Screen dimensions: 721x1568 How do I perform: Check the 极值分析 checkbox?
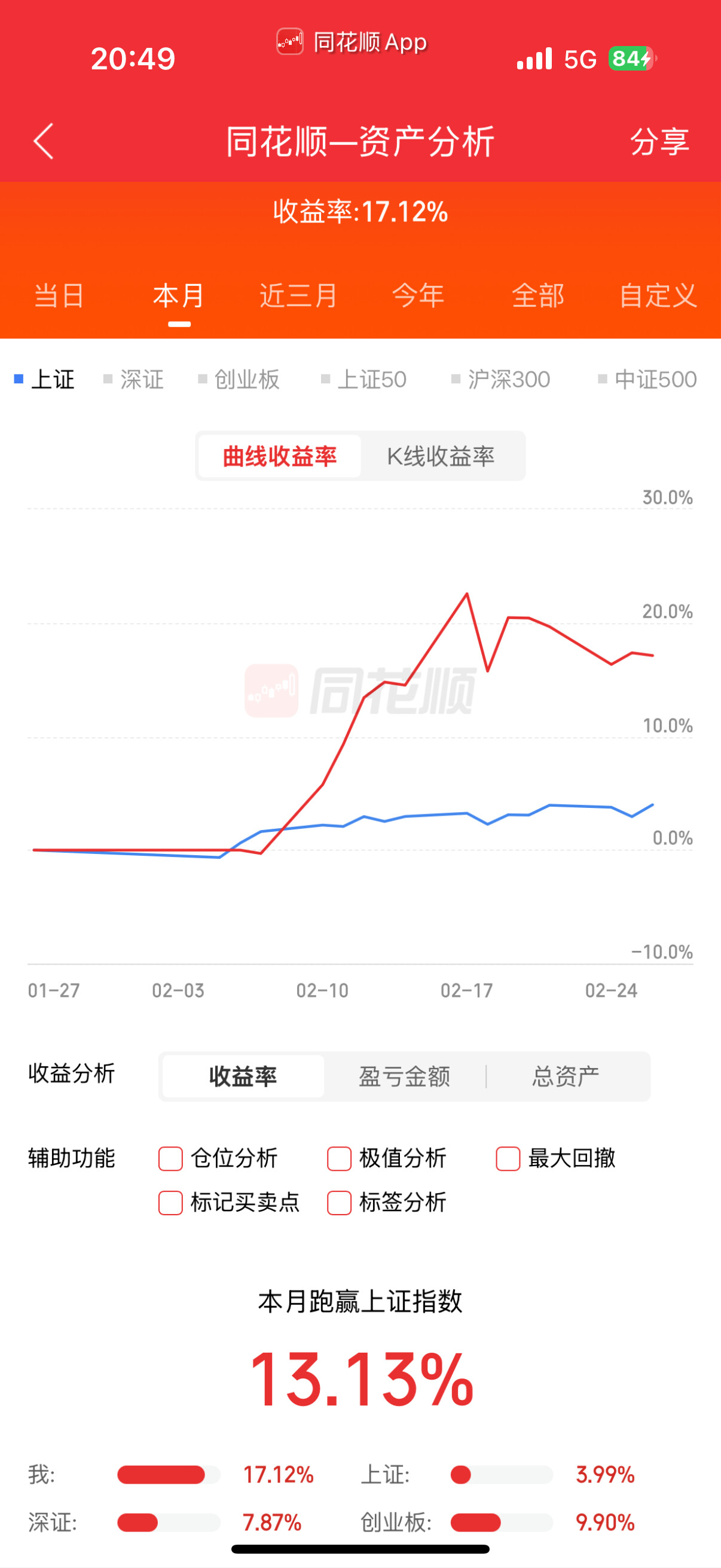point(339,1158)
